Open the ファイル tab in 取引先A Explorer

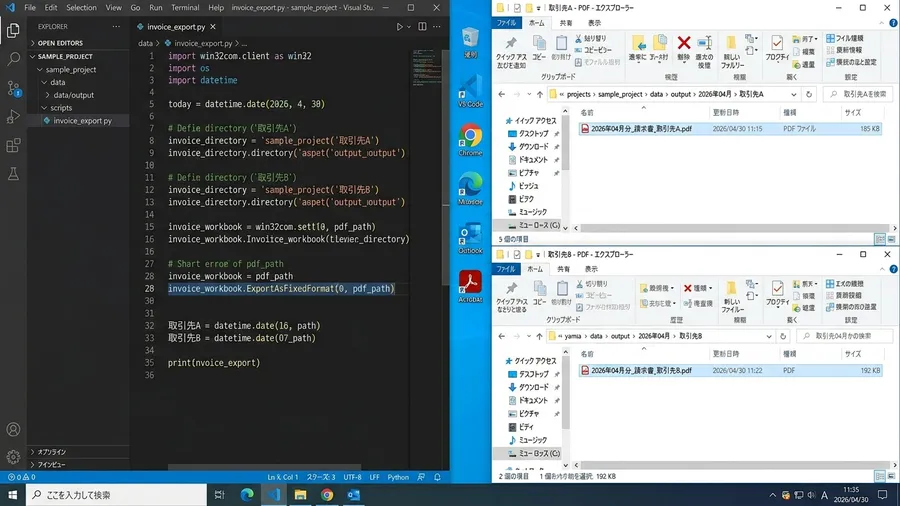[x=506, y=23]
